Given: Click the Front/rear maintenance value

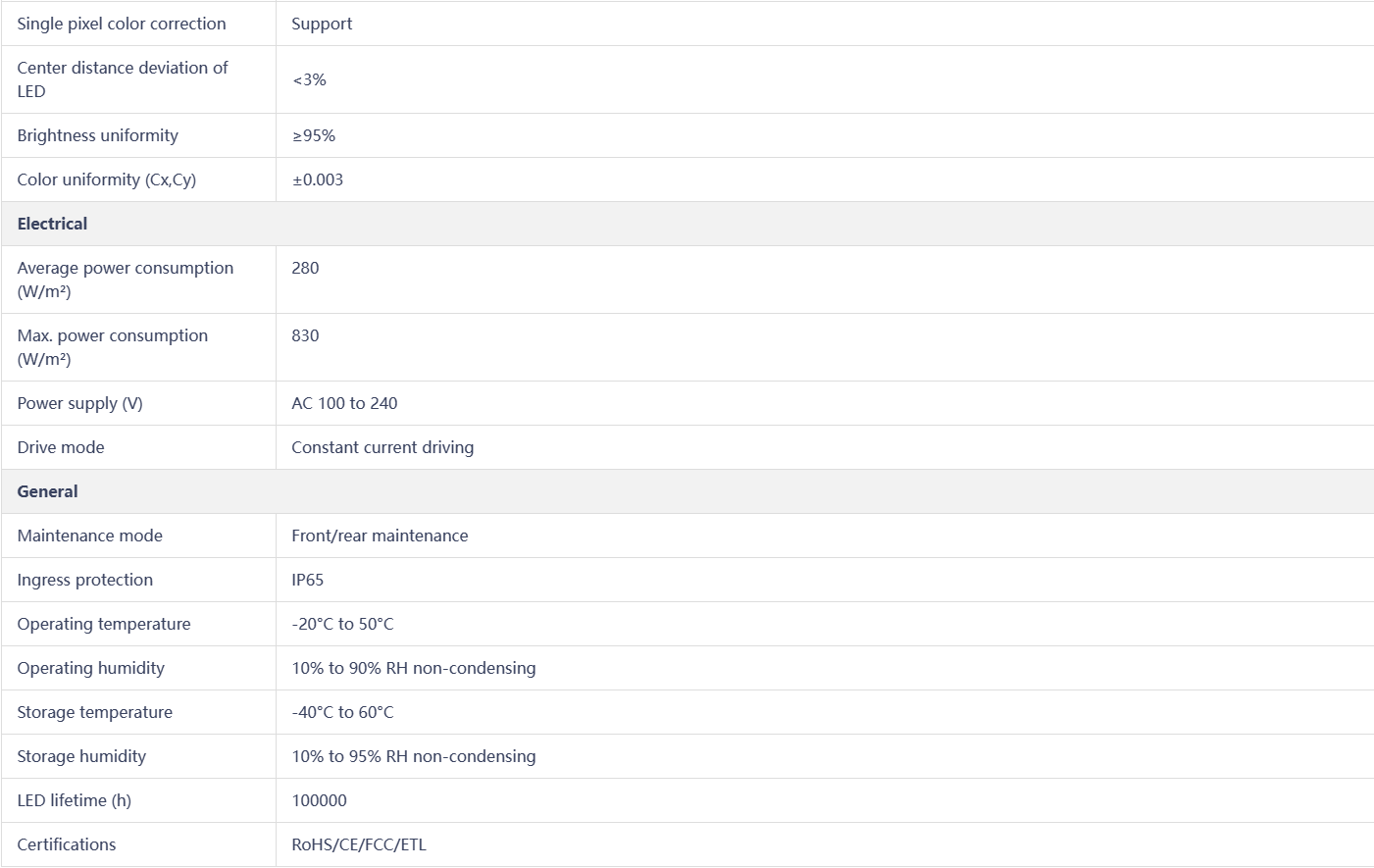Looking at the screenshot, I should pos(380,536).
